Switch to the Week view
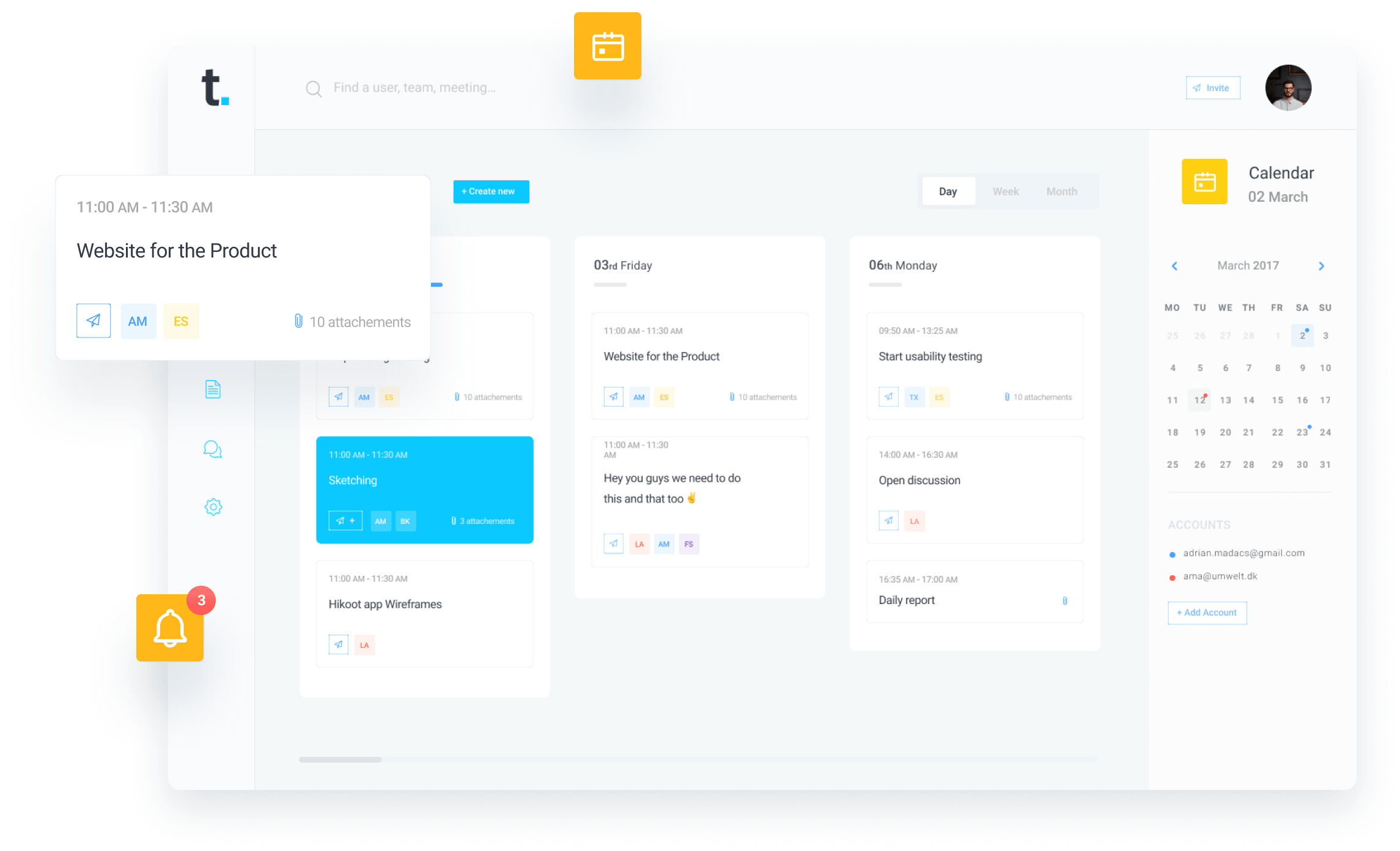The width and height of the screenshot is (1400, 851). point(1005,192)
